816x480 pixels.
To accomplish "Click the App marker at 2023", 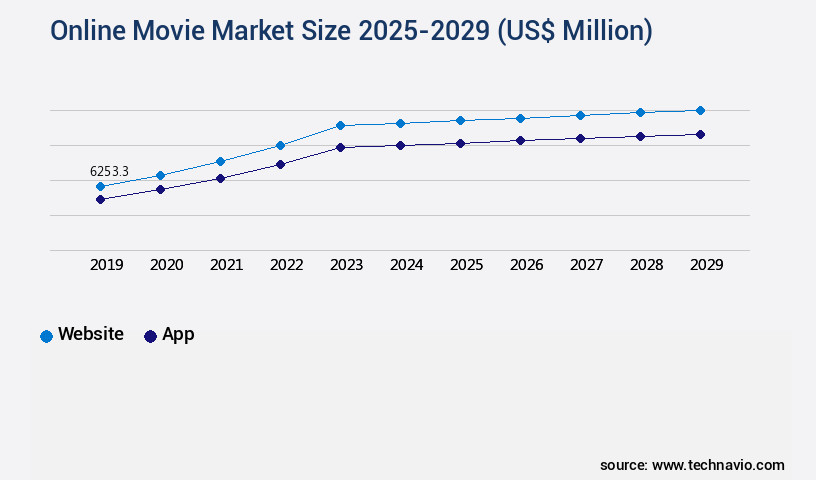I will tap(340, 147).
